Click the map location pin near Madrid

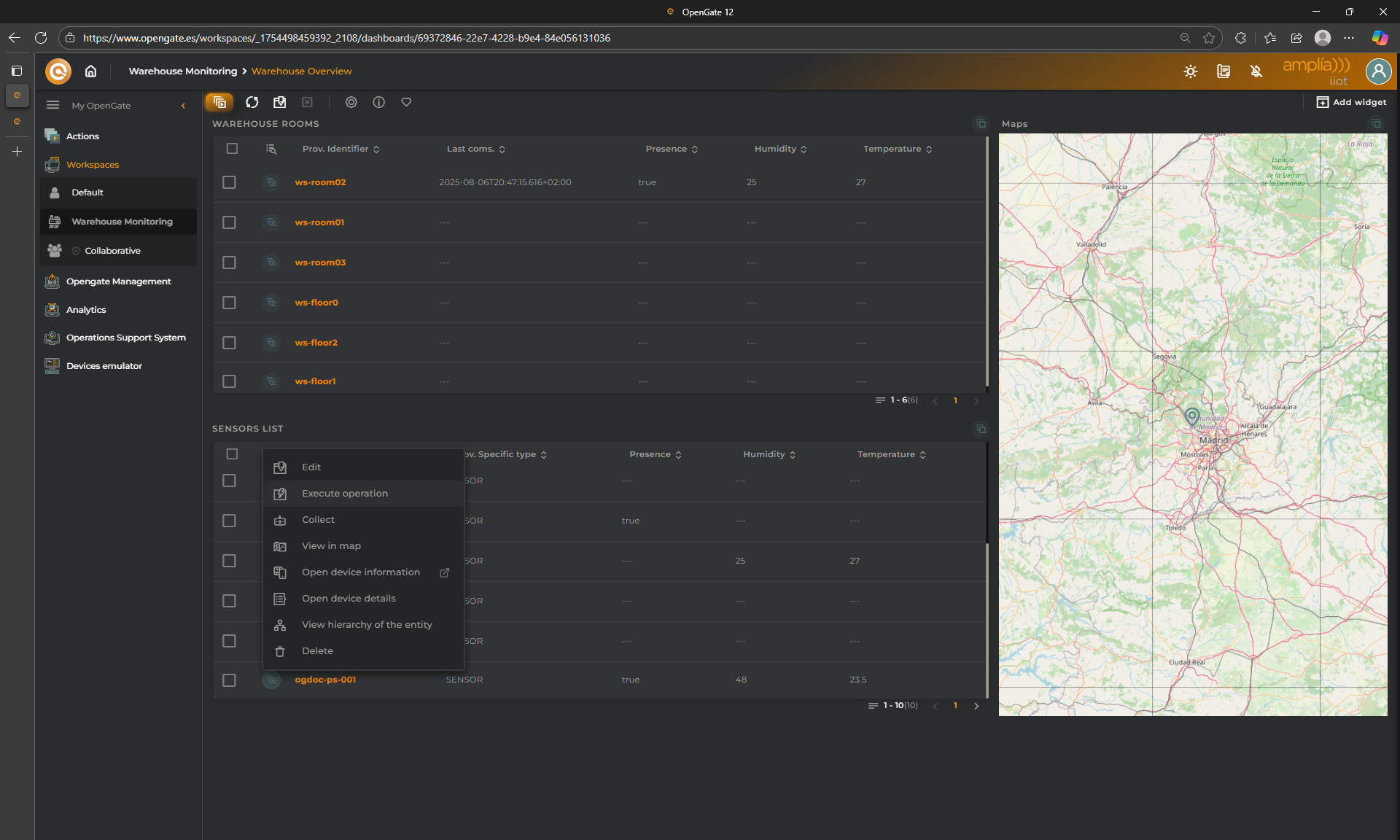point(1191,416)
